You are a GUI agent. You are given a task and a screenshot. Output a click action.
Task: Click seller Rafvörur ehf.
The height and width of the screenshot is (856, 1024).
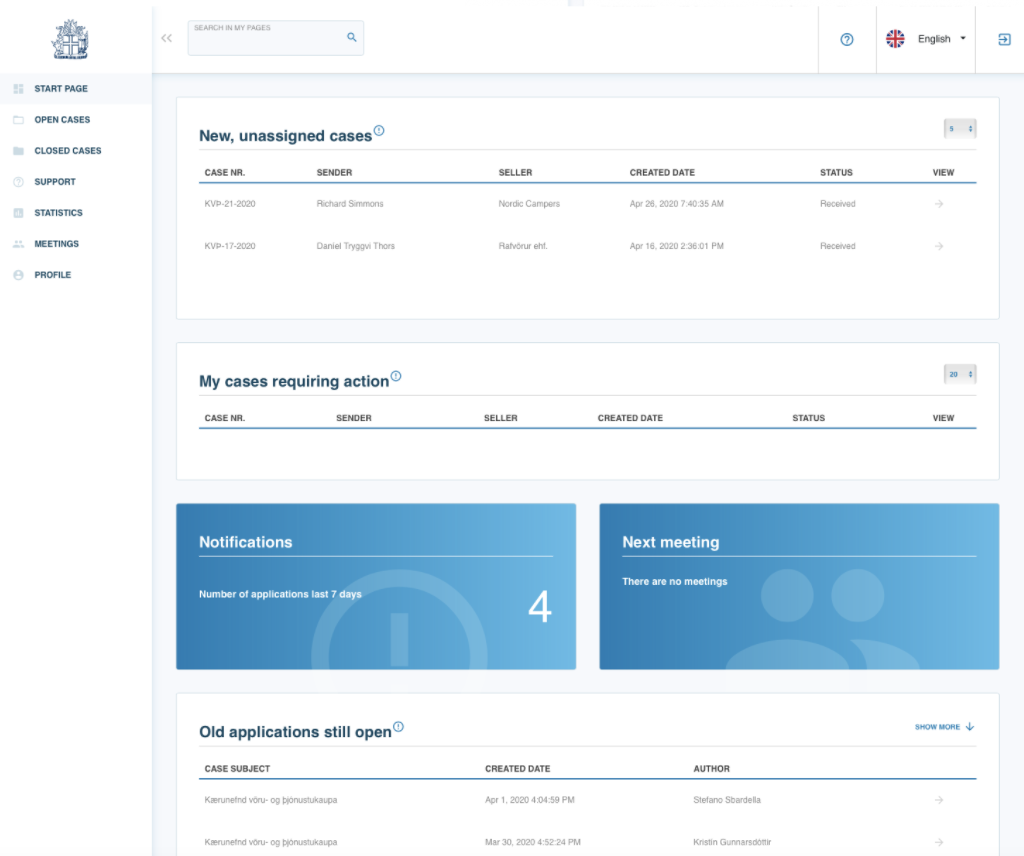523,246
